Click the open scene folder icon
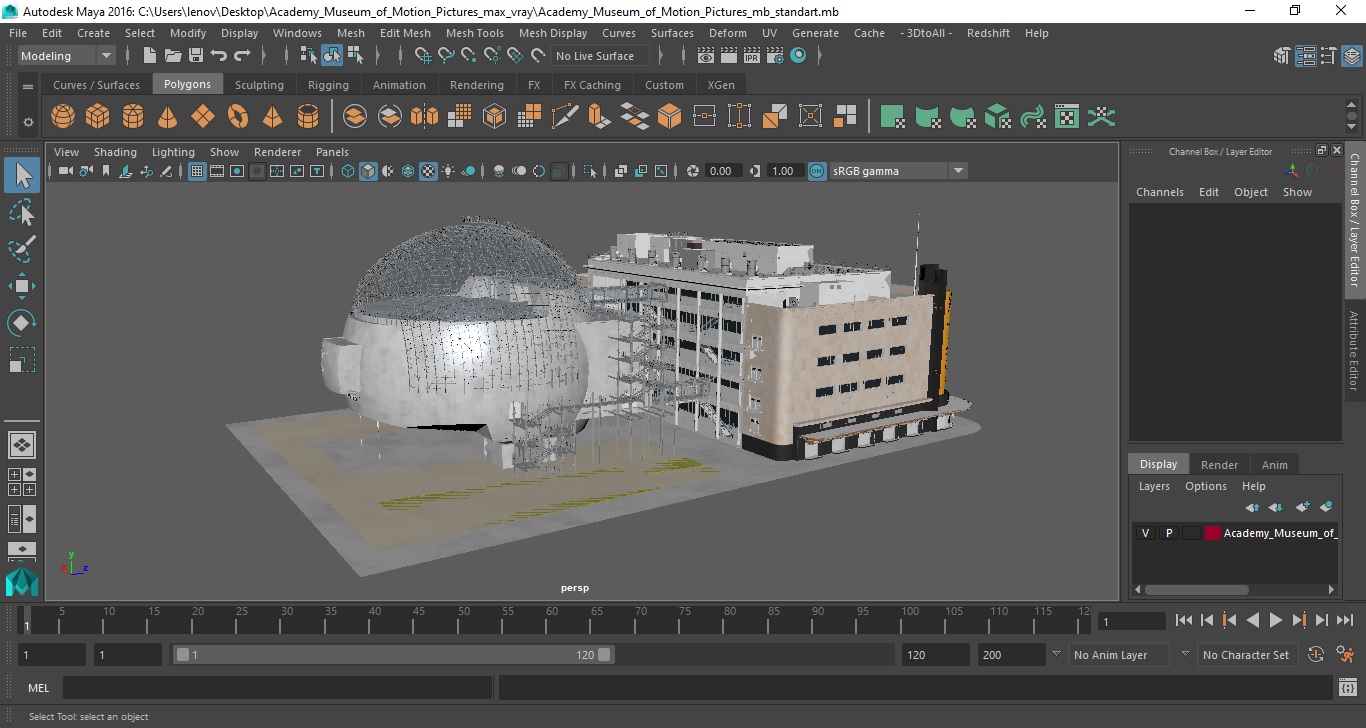The height and width of the screenshot is (728, 1366). tap(173, 56)
